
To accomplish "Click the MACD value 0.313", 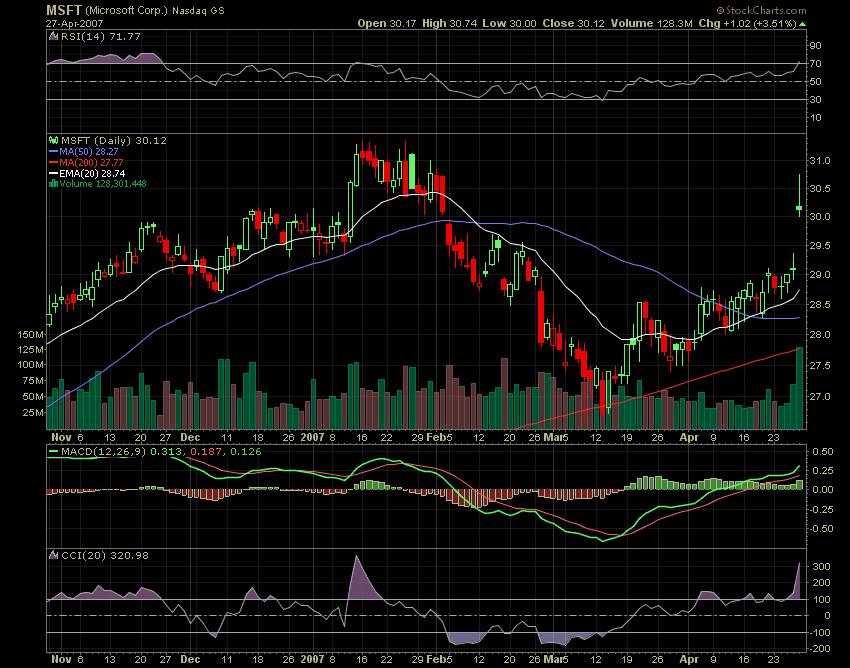I will [x=165, y=452].
